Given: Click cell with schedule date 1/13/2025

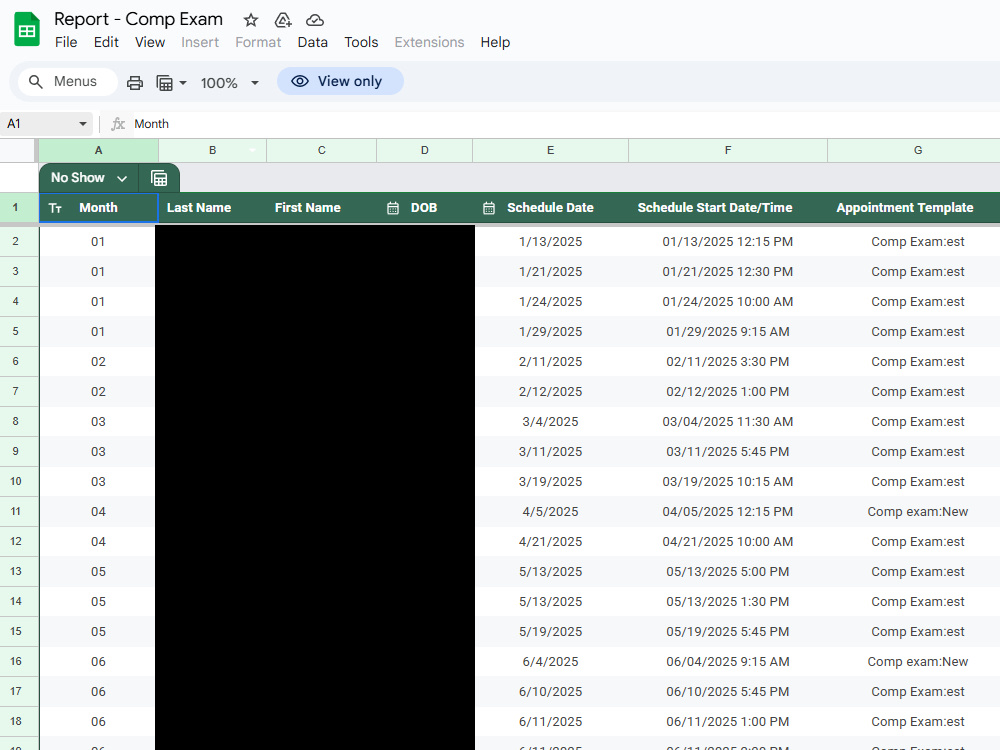Looking at the screenshot, I should pos(550,242).
